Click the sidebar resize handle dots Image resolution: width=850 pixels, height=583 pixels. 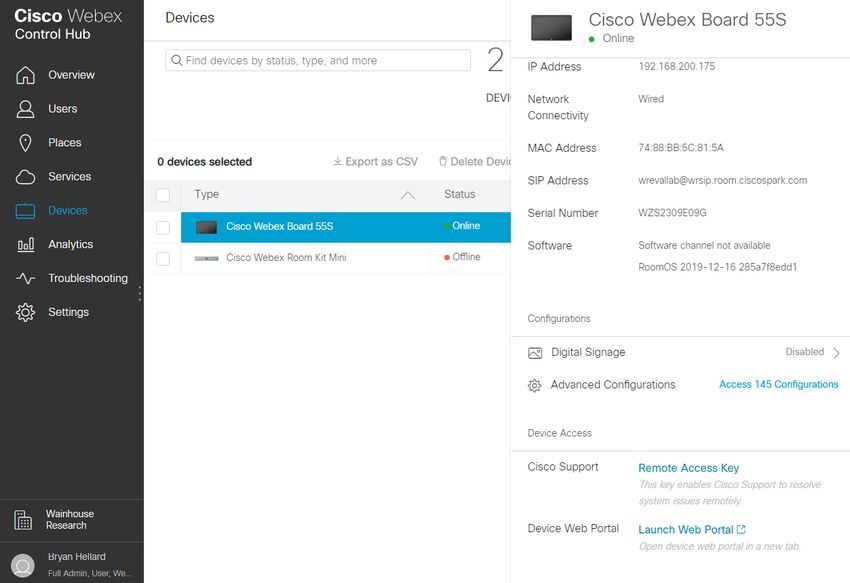coord(140,293)
